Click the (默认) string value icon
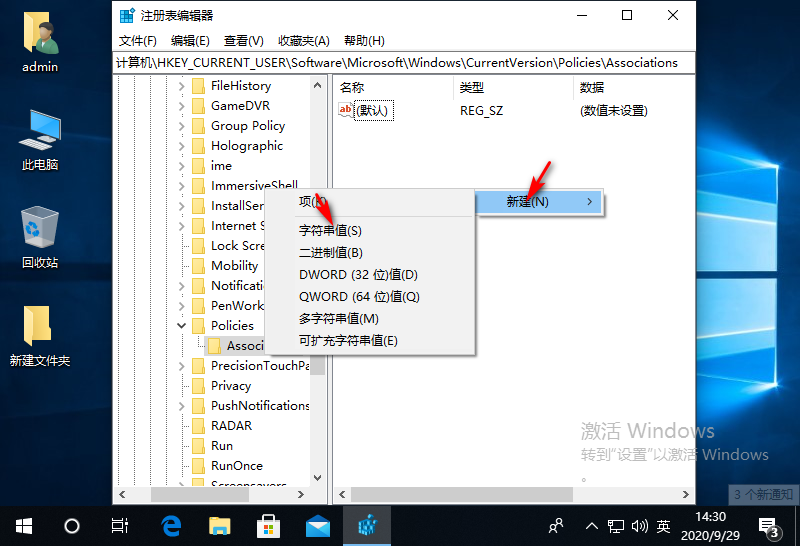Image resolution: width=800 pixels, height=546 pixels. [x=345, y=110]
